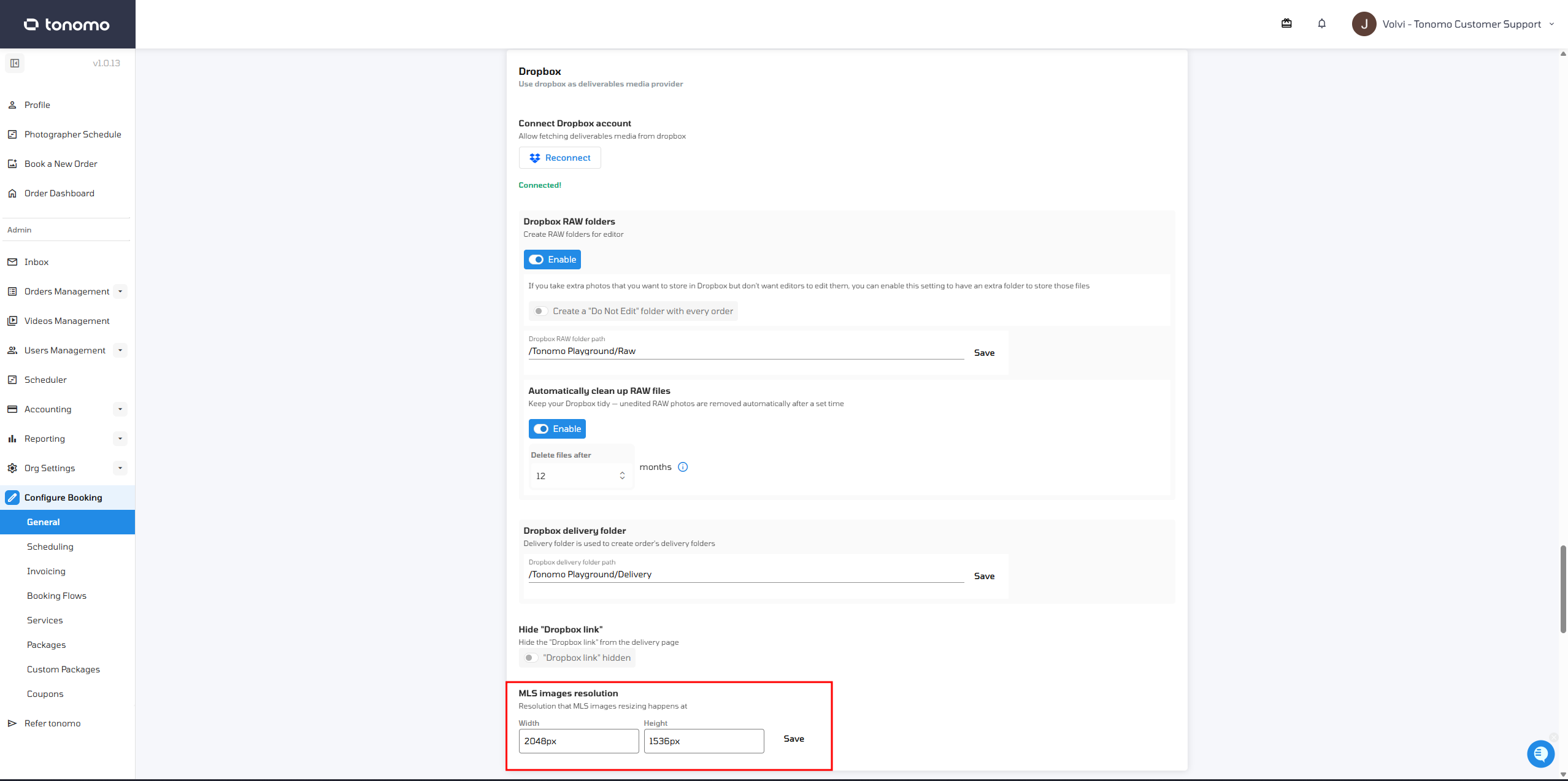This screenshot has width=1568, height=781.
Task: Click the scrollbar down arrow
Action: coord(1562,775)
